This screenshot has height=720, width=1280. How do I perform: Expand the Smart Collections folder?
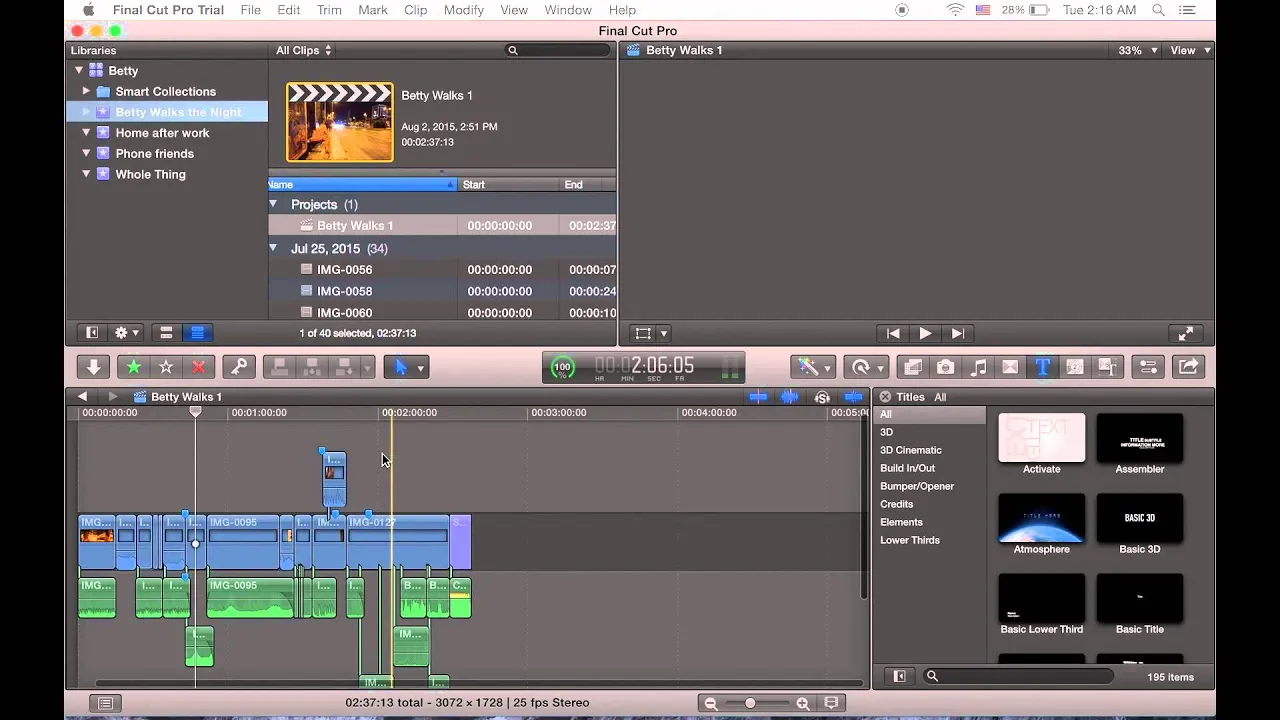[86, 91]
